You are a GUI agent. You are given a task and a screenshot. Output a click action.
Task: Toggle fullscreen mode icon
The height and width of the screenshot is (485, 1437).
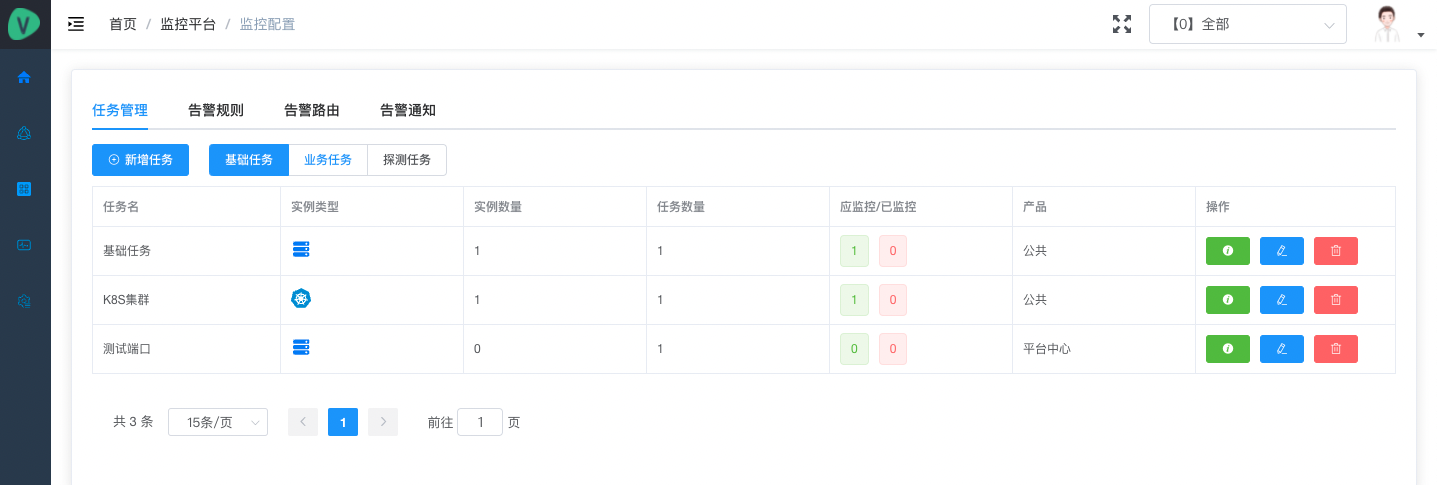[1122, 24]
